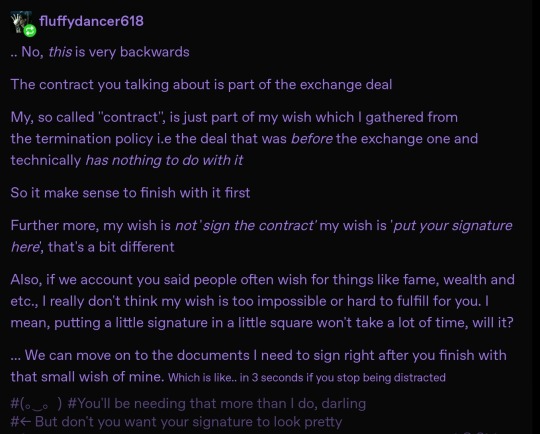
Task: Select the "You'll be needing that more" tag
Action: 217,404
